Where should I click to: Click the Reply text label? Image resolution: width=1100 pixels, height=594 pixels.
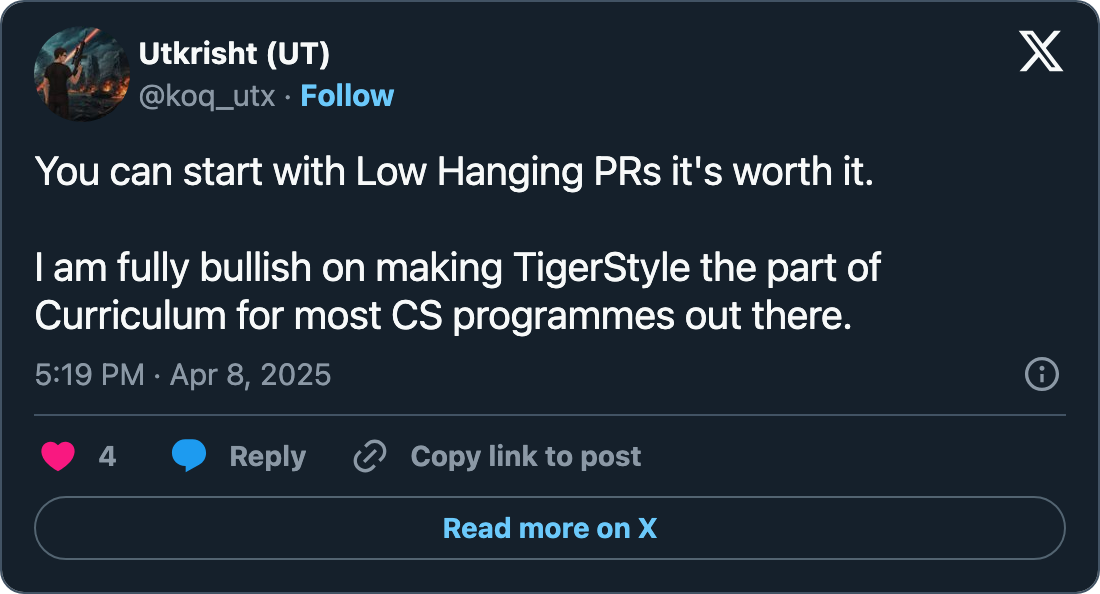tap(267, 457)
